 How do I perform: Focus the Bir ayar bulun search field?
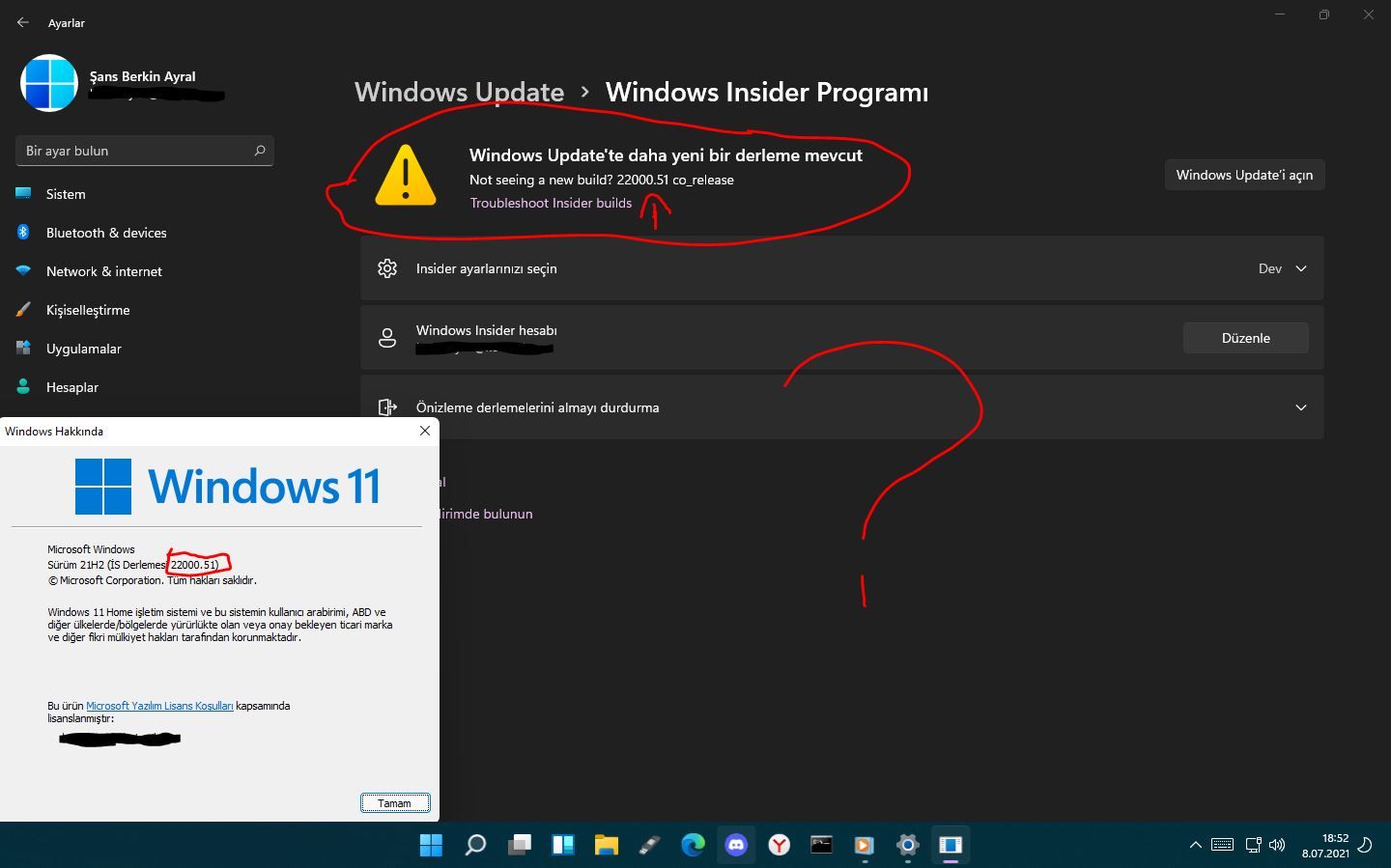[x=145, y=151]
